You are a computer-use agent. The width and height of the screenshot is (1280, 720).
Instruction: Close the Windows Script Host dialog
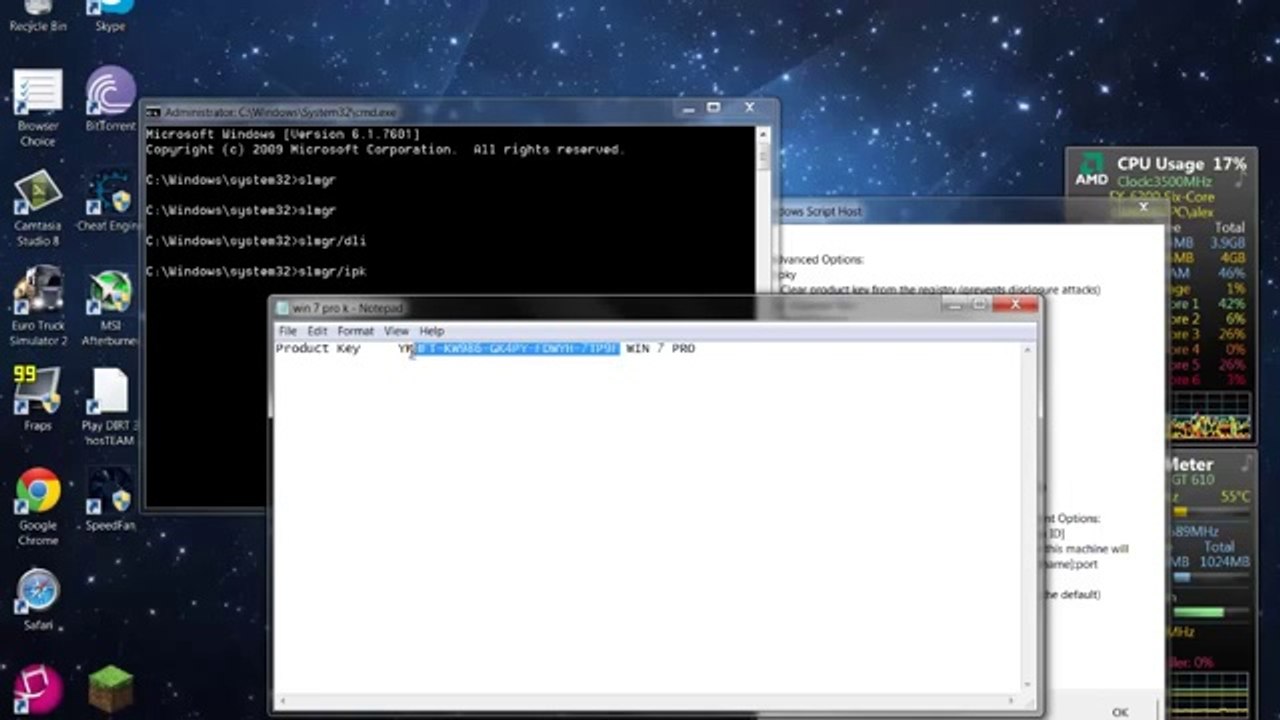click(1145, 208)
